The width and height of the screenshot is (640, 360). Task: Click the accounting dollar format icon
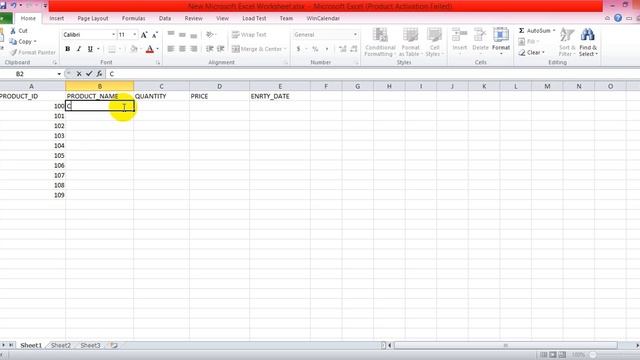298,49
